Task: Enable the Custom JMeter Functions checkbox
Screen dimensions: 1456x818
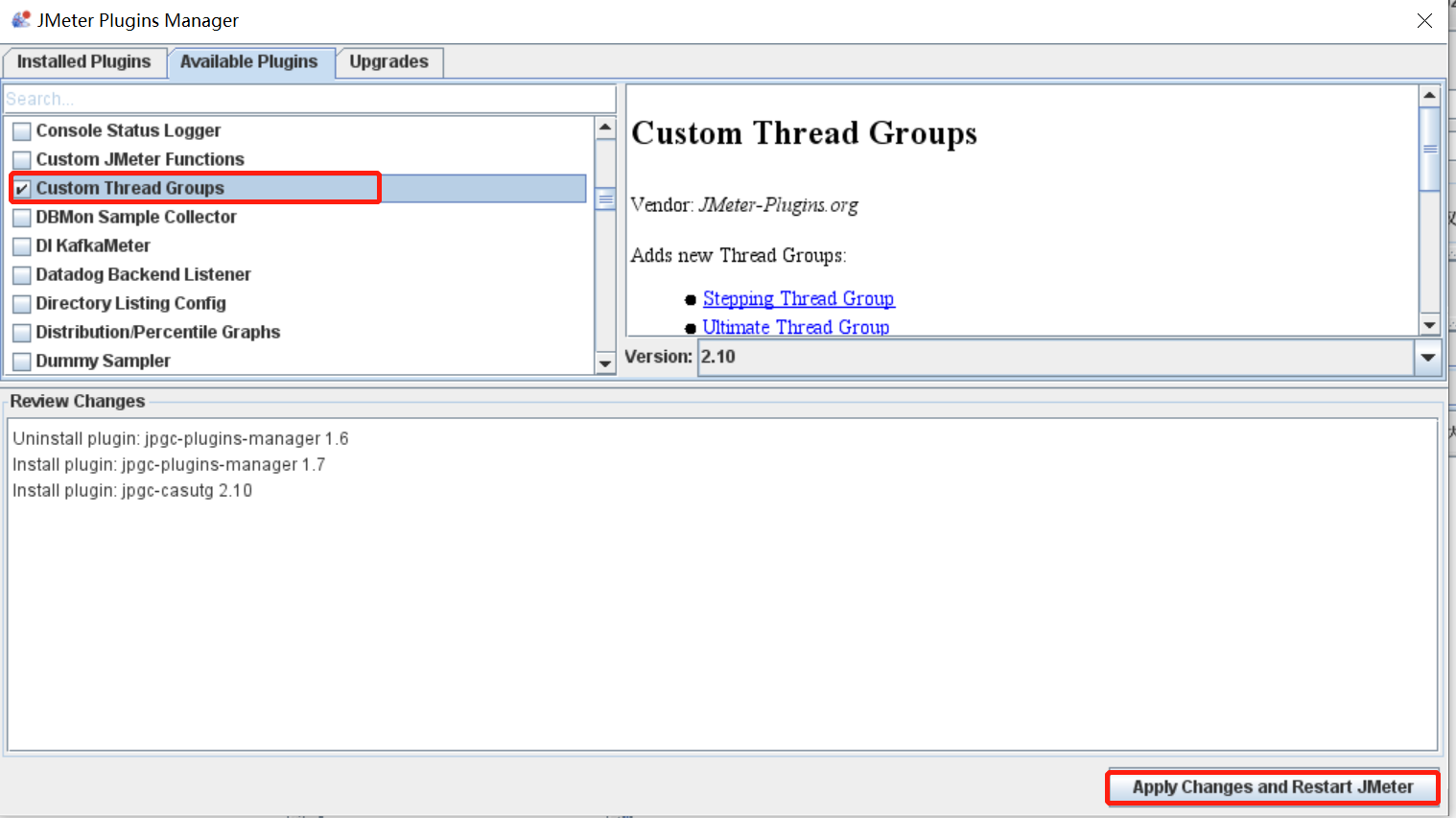Action: pyautogui.click(x=21, y=160)
